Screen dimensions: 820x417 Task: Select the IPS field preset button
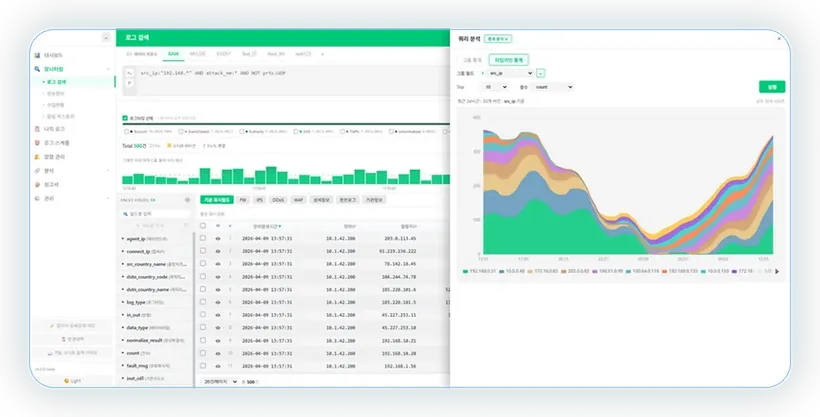tap(259, 200)
